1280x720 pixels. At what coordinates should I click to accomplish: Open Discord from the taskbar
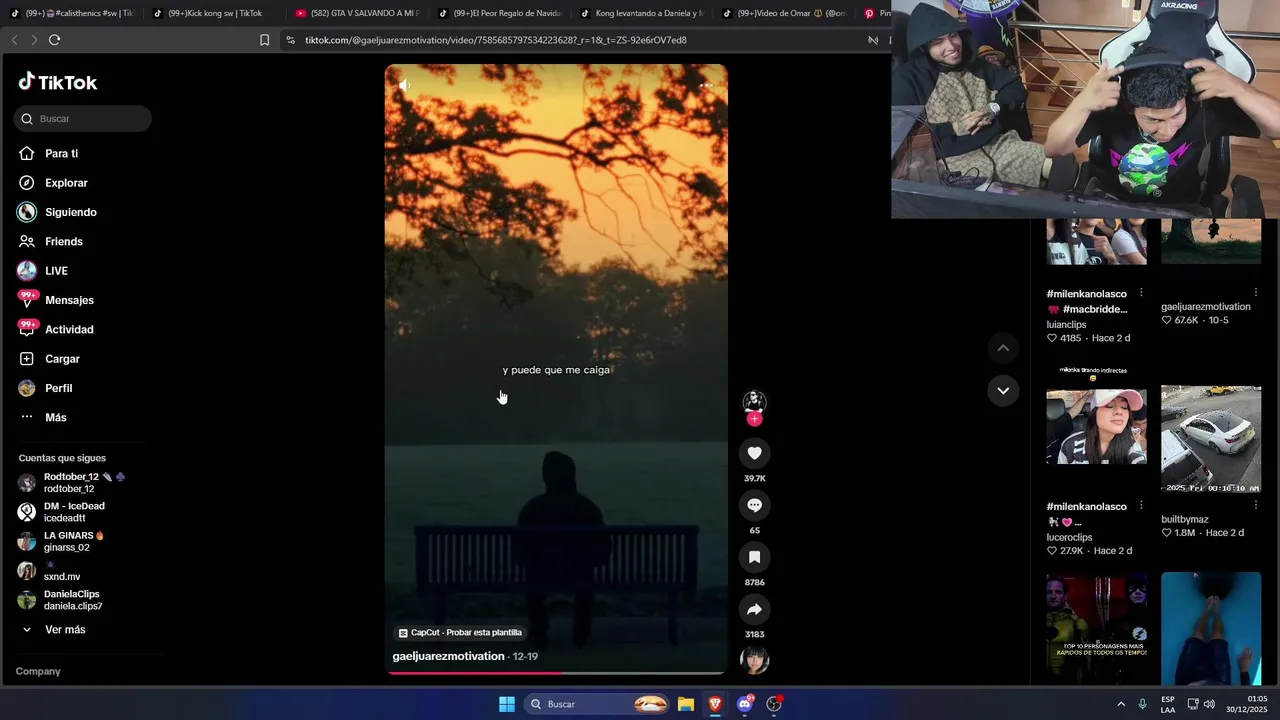click(744, 704)
